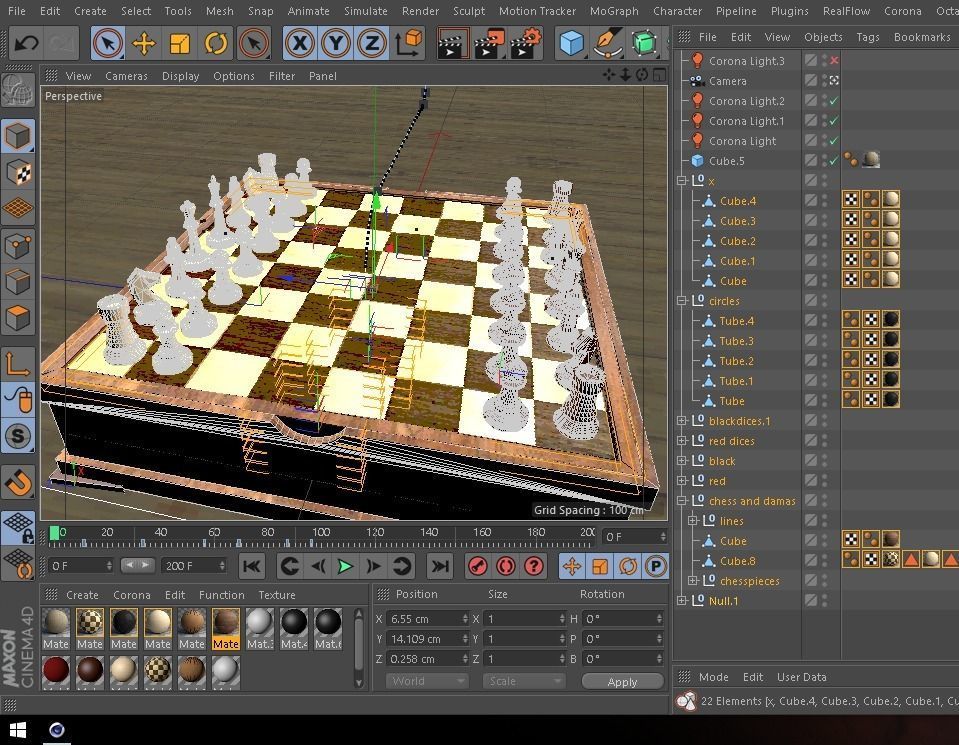The width and height of the screenshot is (959, 745).
Task: Click the locked workplane icon
Action: click(18, 527)
